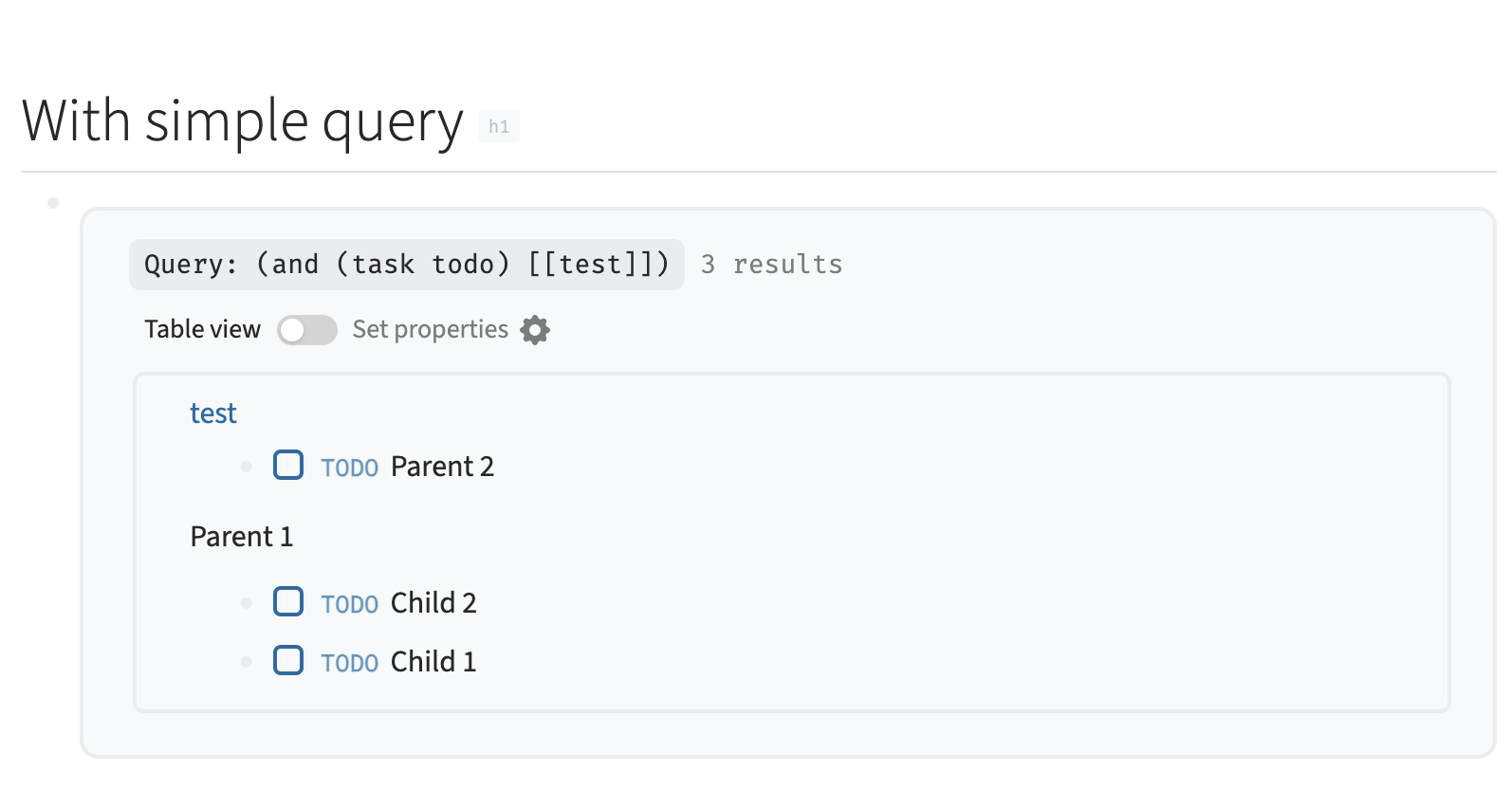Click the TODO marker next to Parent 2
The width and height of the screenshot is (1512, 808).
pos(348,466)
